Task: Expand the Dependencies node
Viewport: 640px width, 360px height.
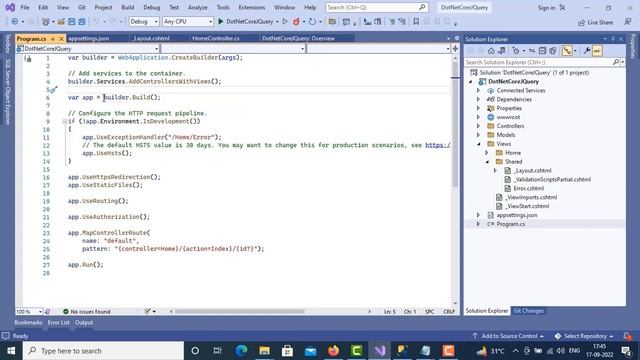Action: click(478, 99)
